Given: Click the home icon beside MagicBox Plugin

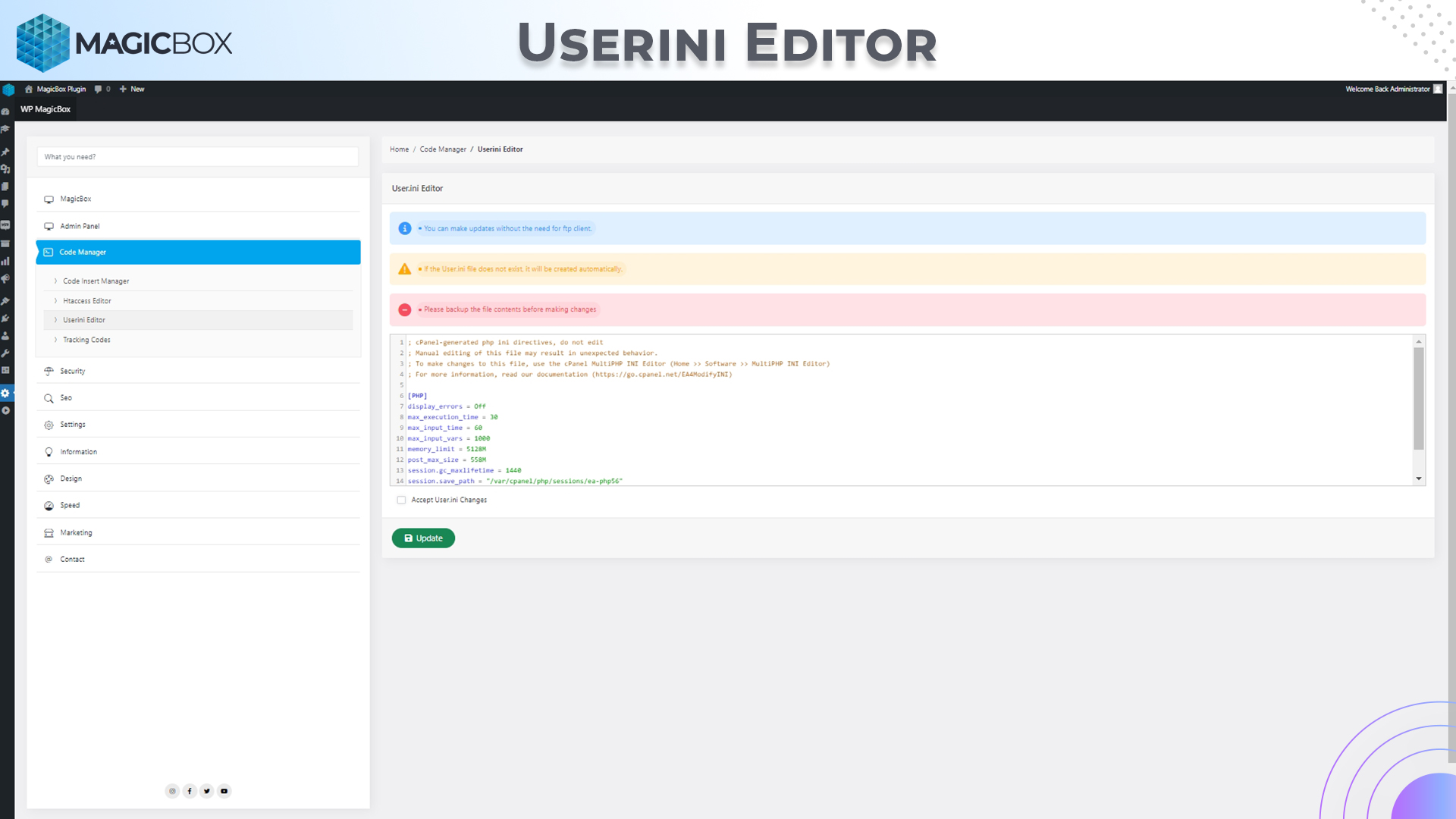Looking at the screenshot, I should (29, 89).
